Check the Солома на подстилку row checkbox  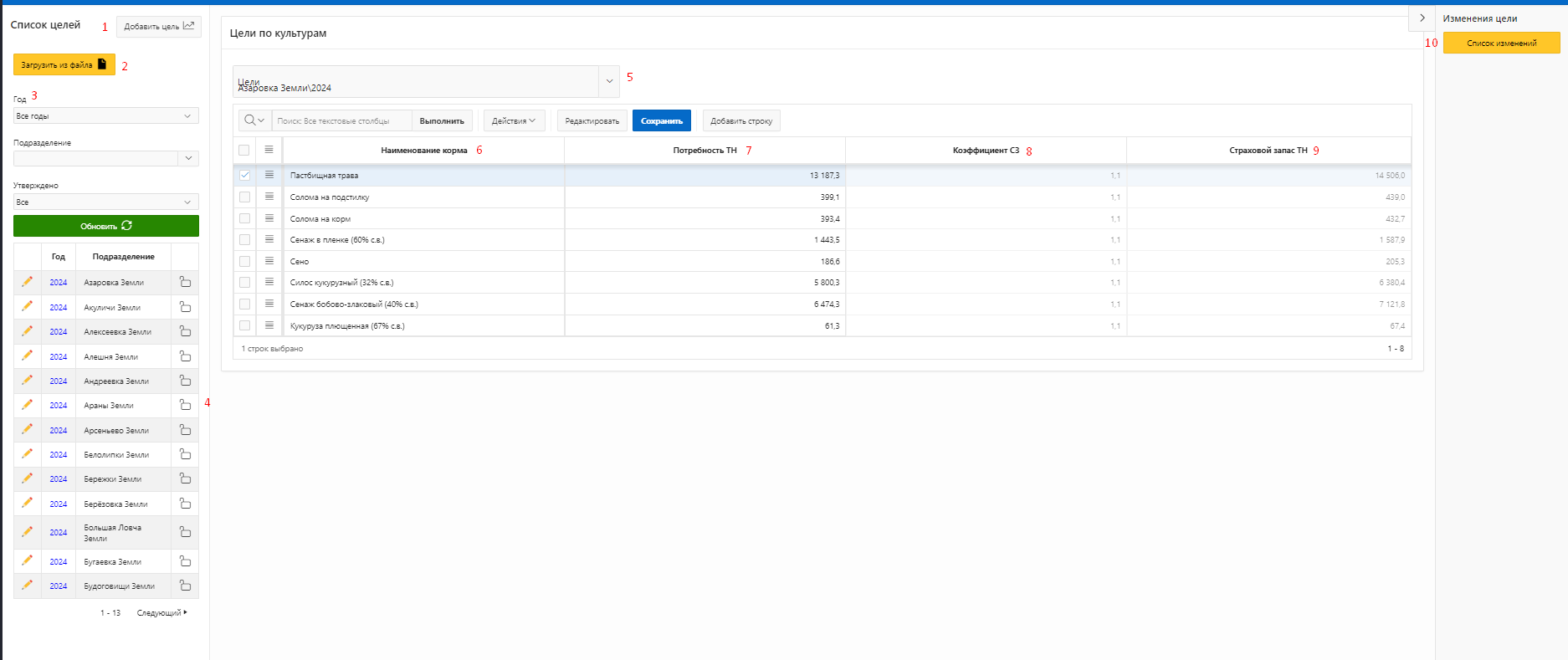coord(244,197)
